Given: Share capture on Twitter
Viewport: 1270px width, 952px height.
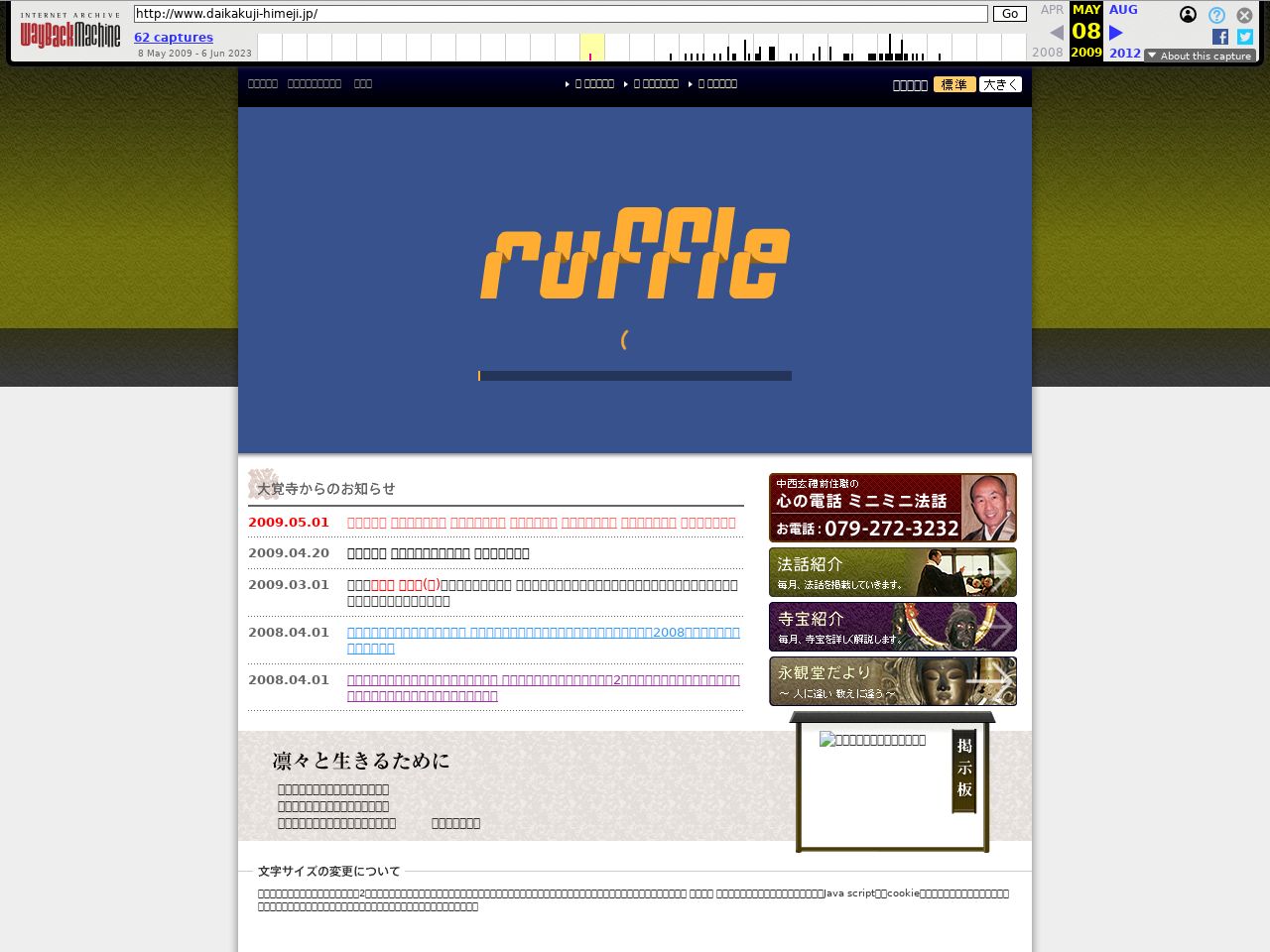Looking at the screenshot, I should point(1245,37).
